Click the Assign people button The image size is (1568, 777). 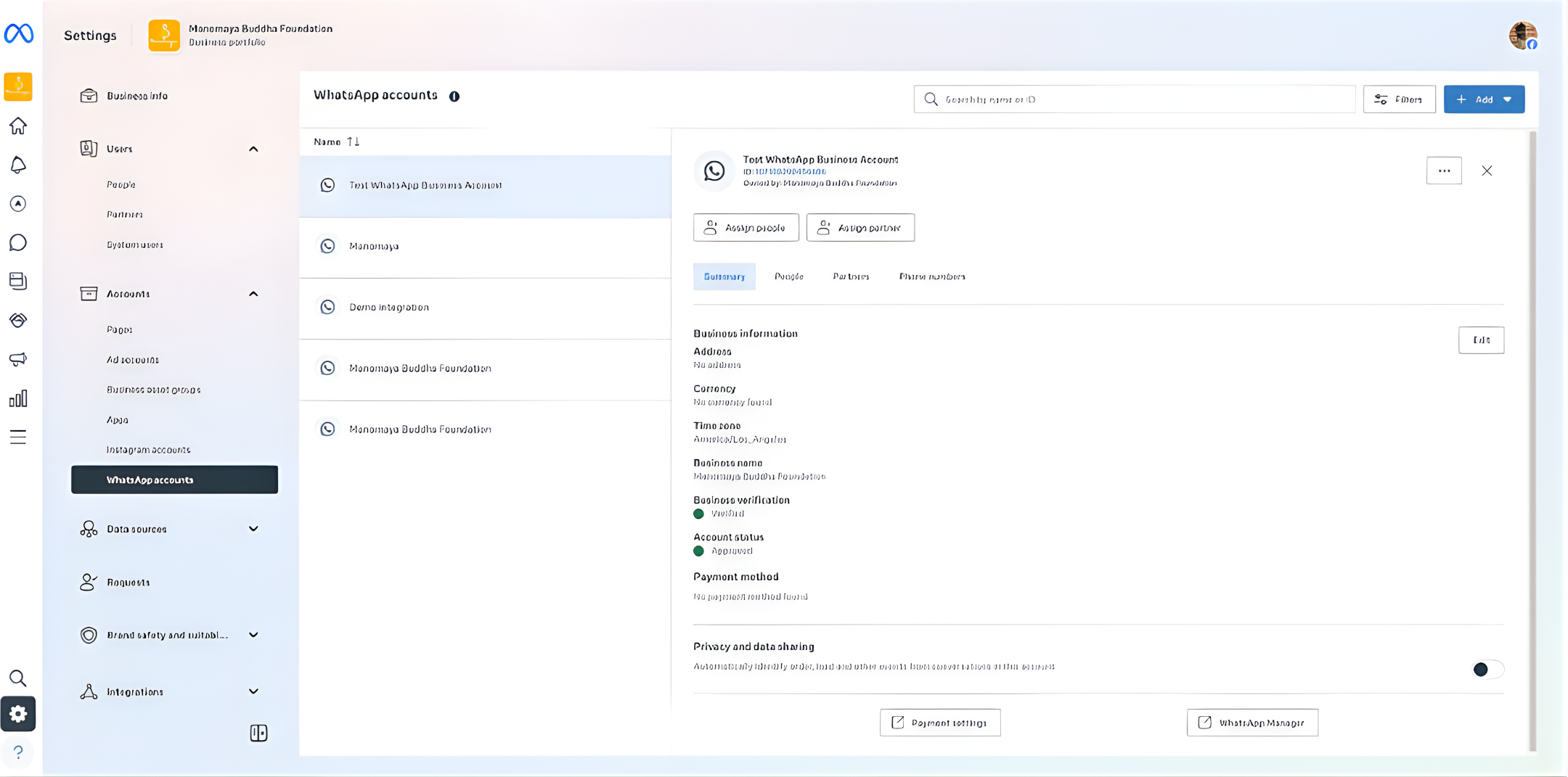(746, 228)
